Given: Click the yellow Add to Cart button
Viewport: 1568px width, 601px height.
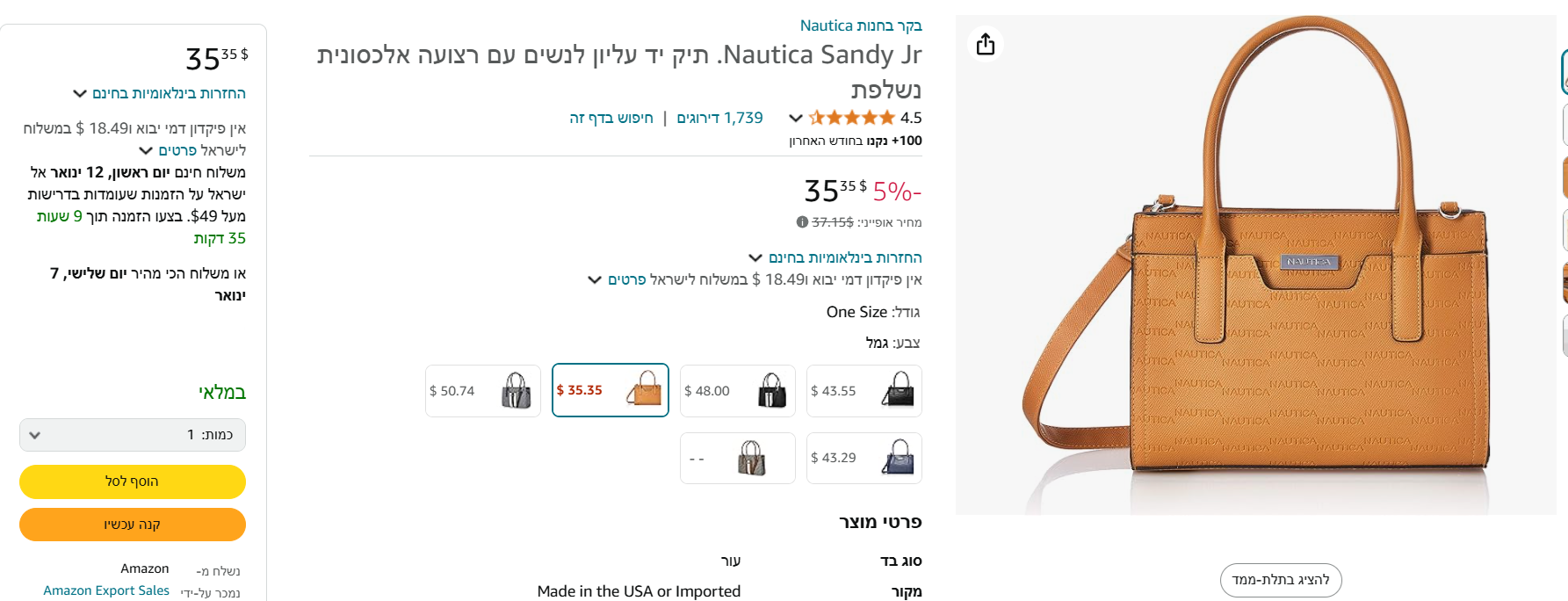Looking at the screenshot, I should click(x=133, y=482).
